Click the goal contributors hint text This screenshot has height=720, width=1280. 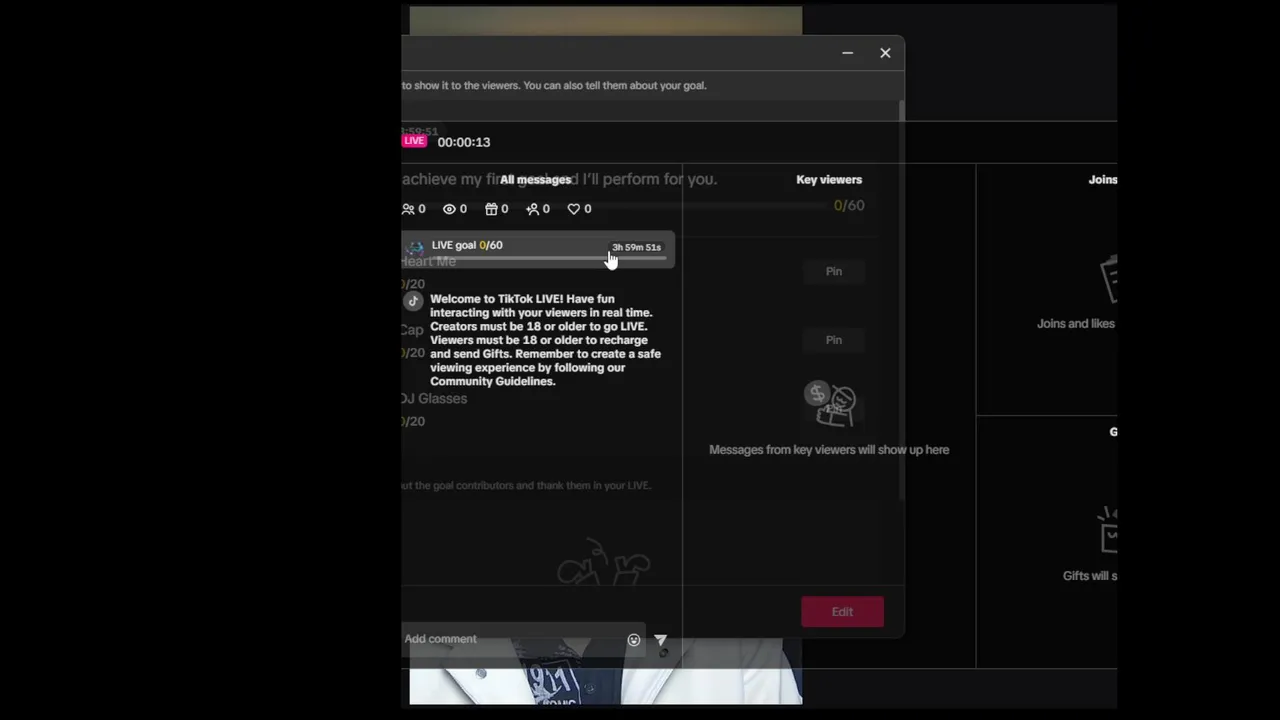tap(526, 486)
